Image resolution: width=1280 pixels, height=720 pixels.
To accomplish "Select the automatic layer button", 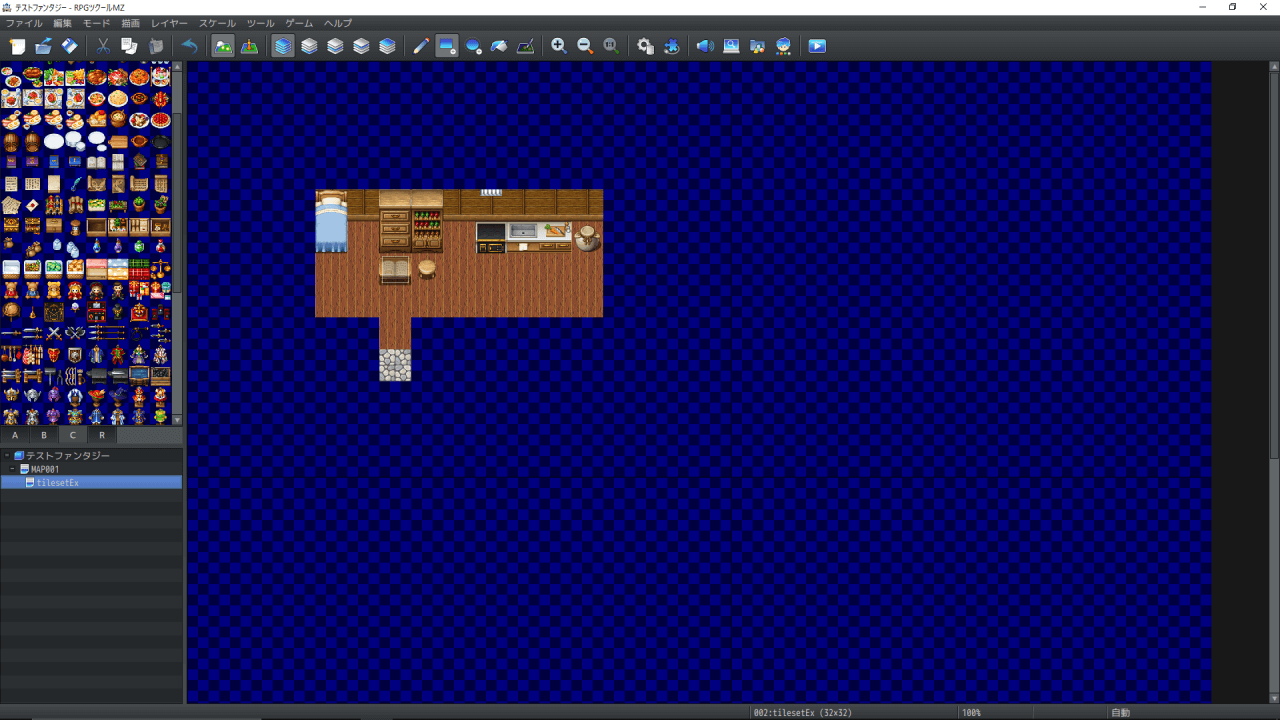I will coord(283,46).
